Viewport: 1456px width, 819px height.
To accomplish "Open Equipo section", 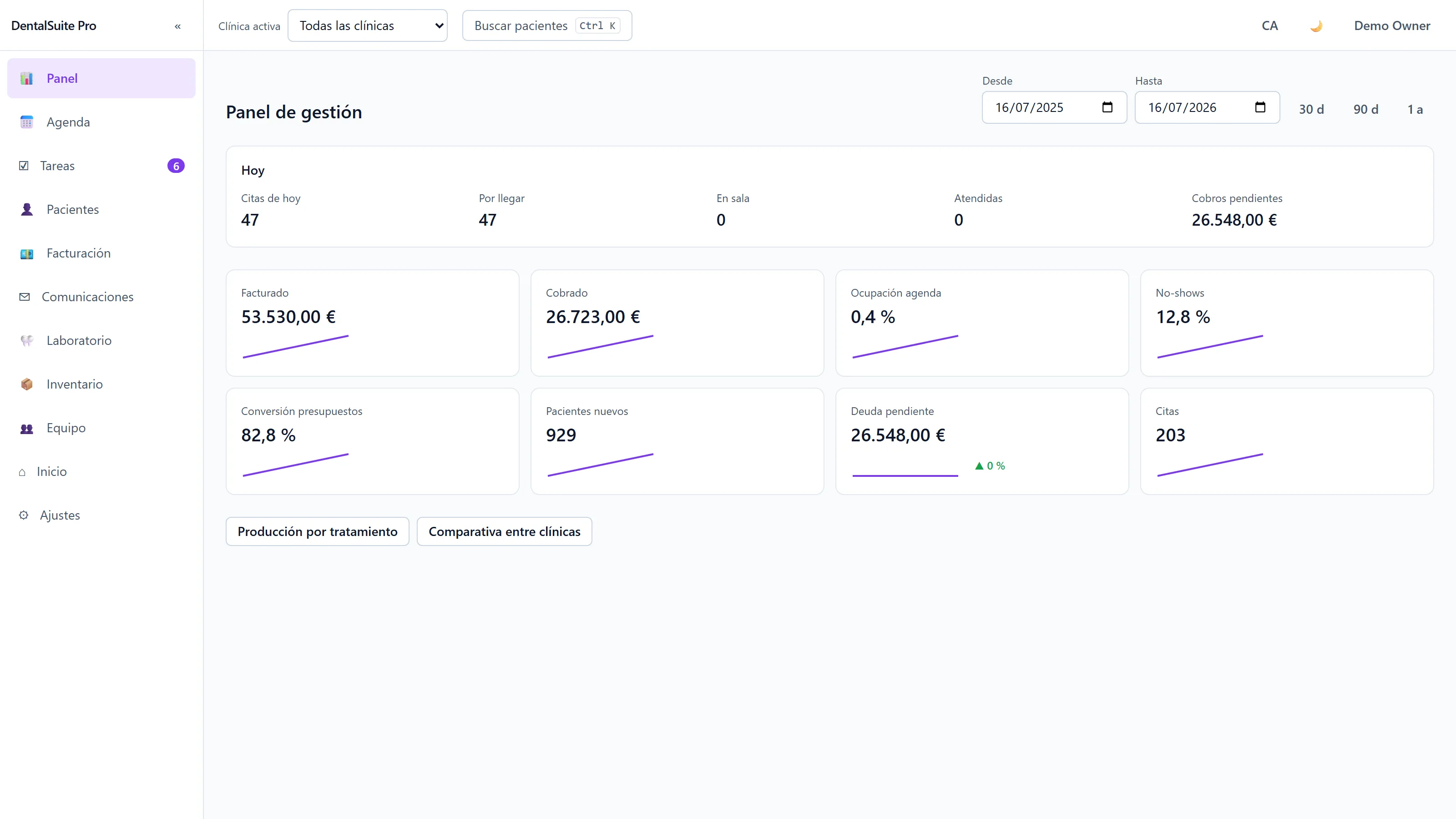I will pos(101,428).
